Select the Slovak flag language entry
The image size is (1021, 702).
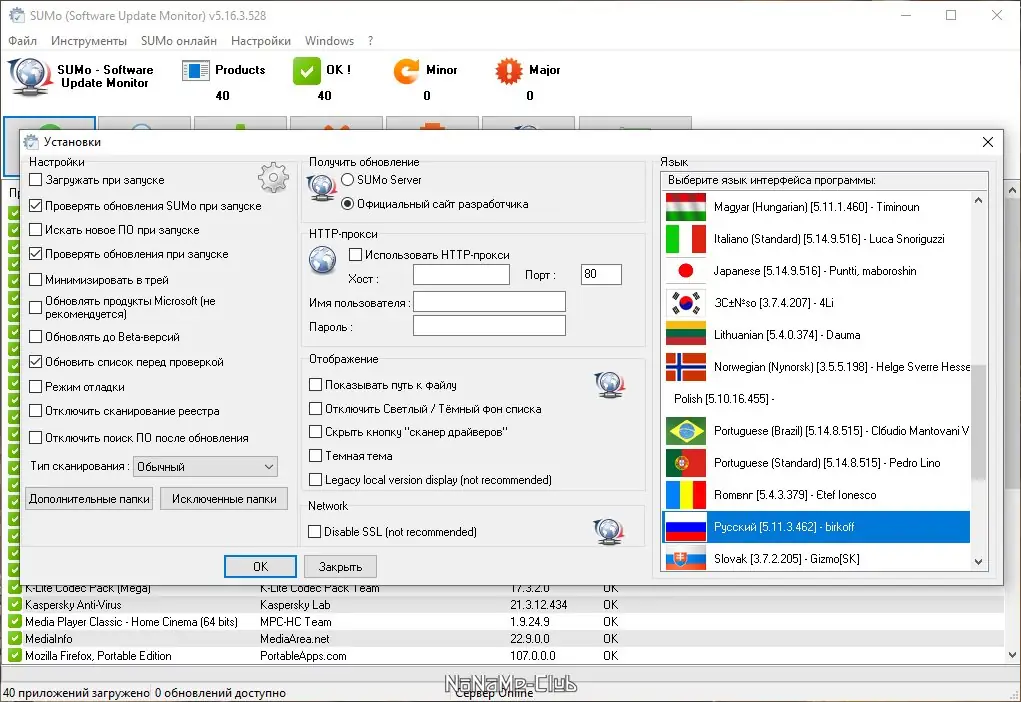(x=816, y=558)
